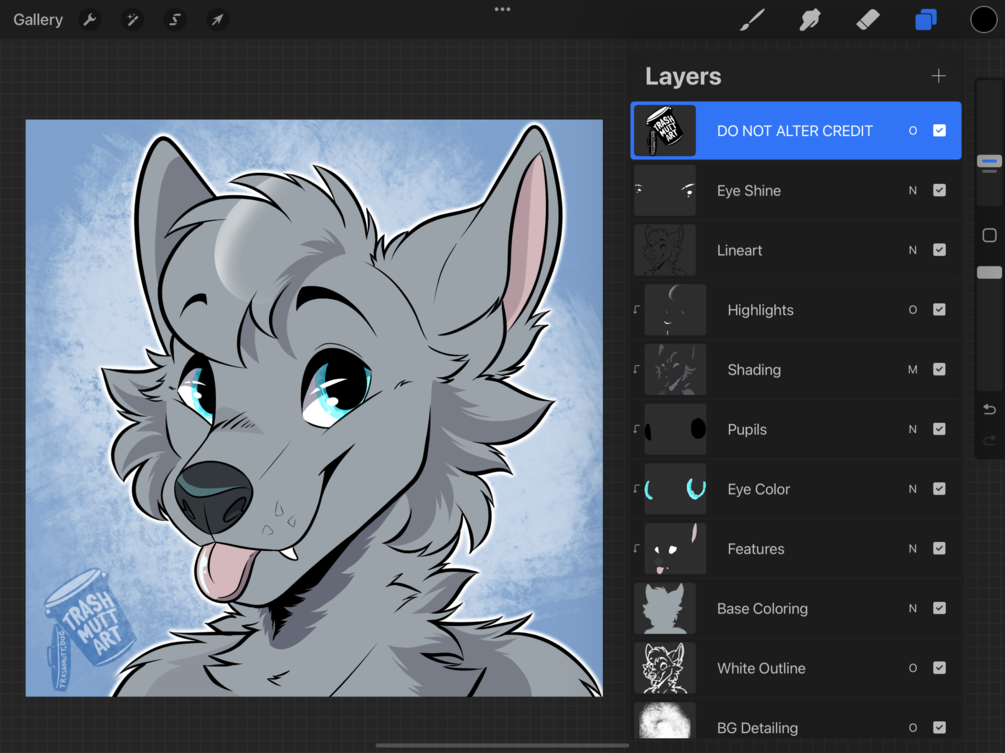Select the Shading layer name
1005x753 pixels.
point(754,369)
